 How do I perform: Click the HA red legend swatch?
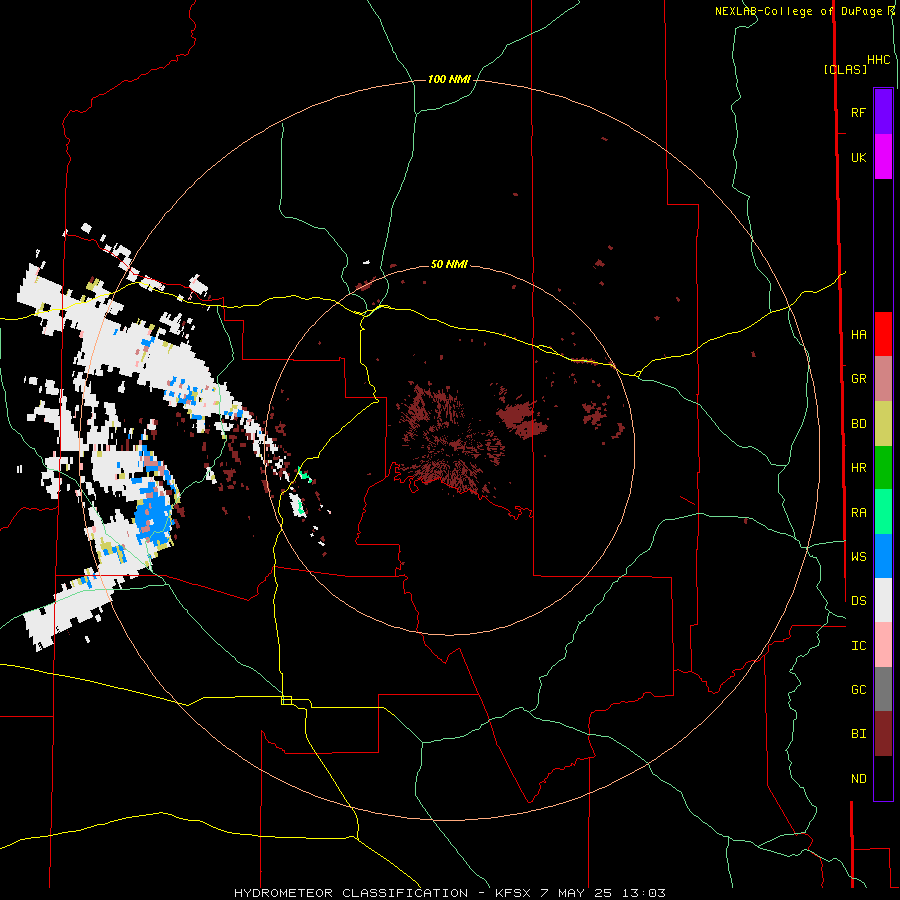883,334
